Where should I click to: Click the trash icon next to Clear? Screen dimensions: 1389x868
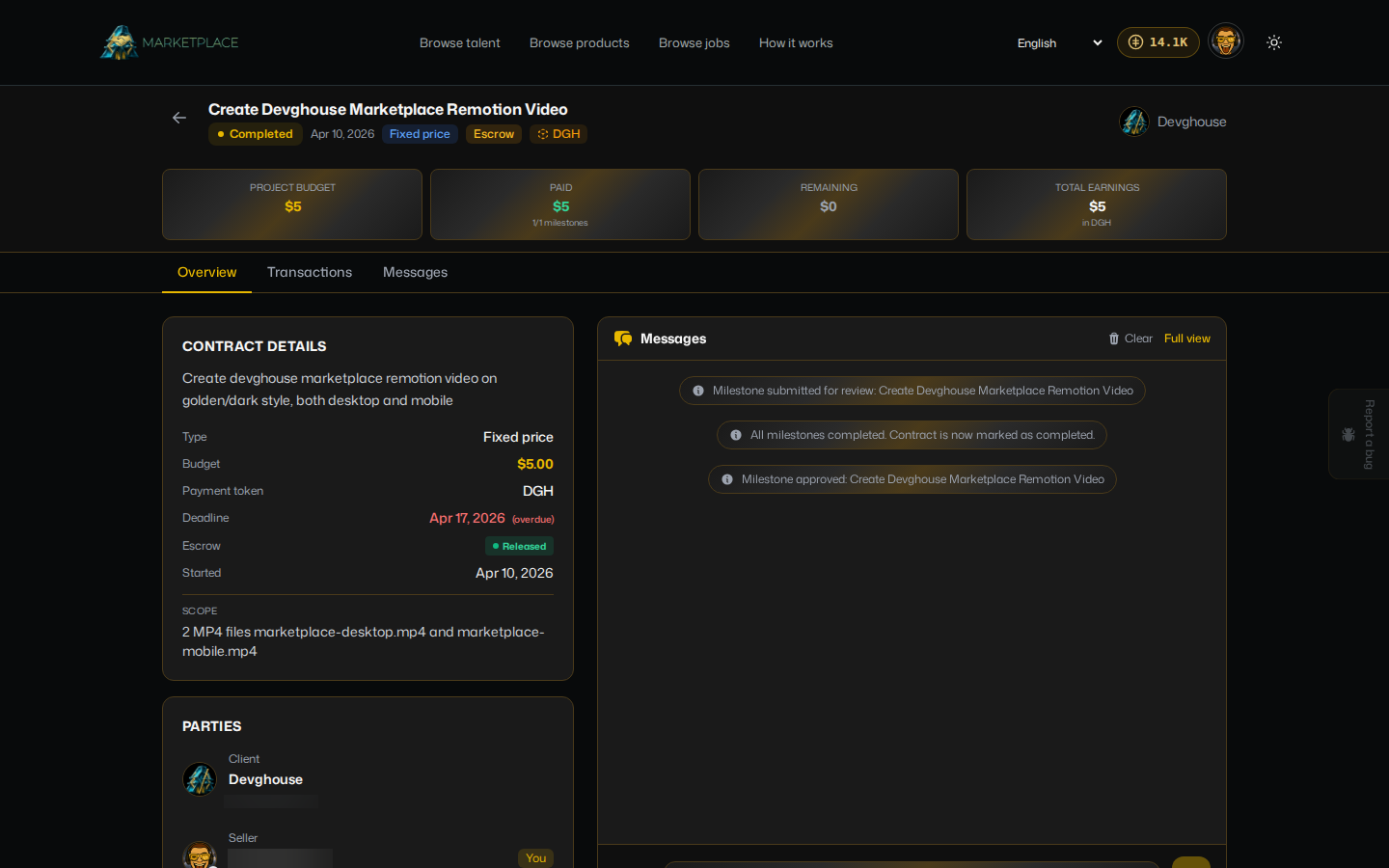pos(1114,339)
